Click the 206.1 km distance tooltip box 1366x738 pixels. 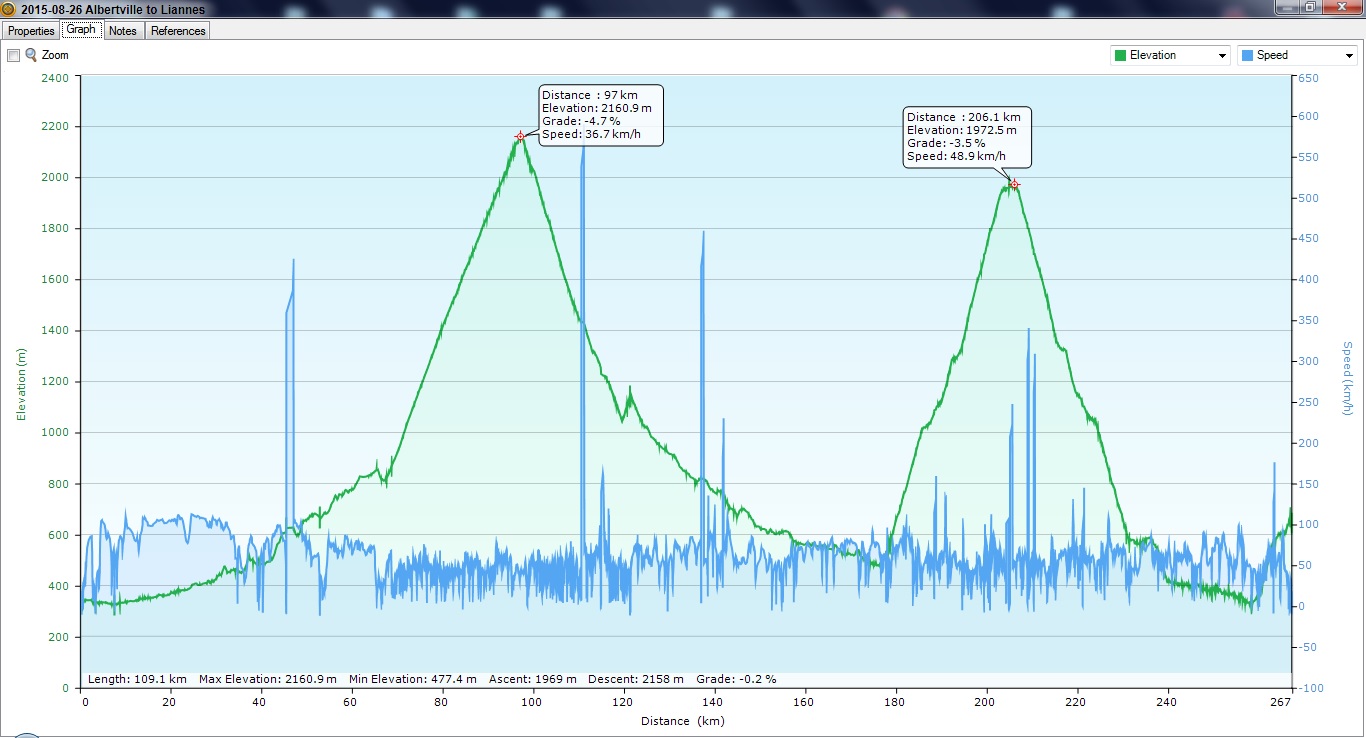pyautogui.click(x=967, y=137)
